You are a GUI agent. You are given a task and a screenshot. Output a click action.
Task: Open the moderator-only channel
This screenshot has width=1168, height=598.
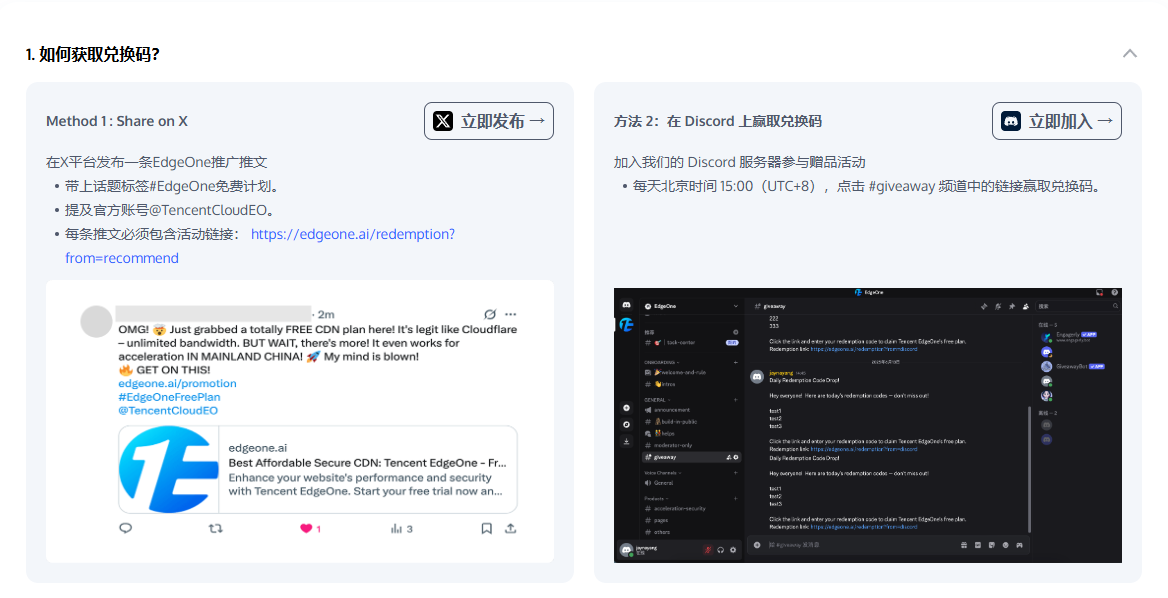(670, 445)
